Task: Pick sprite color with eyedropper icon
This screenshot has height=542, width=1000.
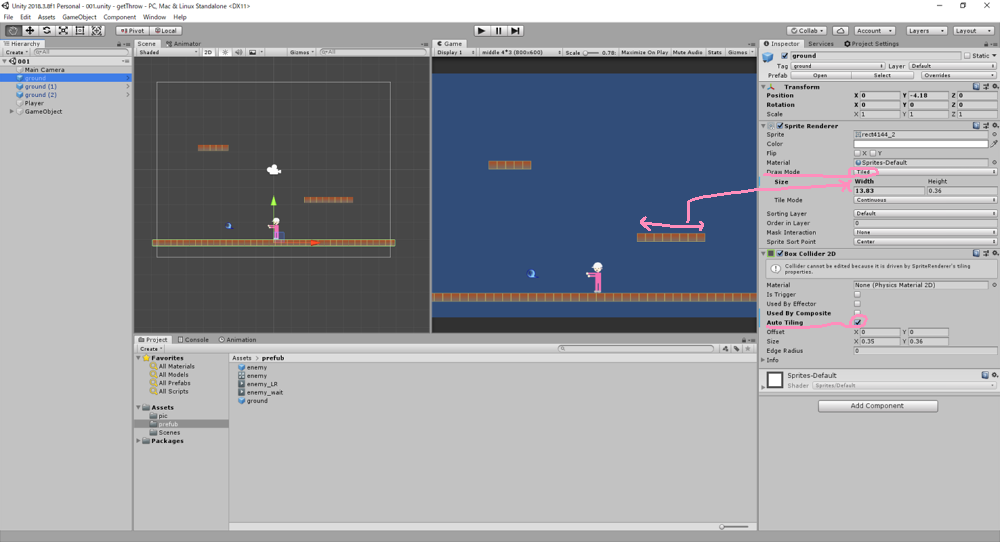Action: (x=994, y=144)
